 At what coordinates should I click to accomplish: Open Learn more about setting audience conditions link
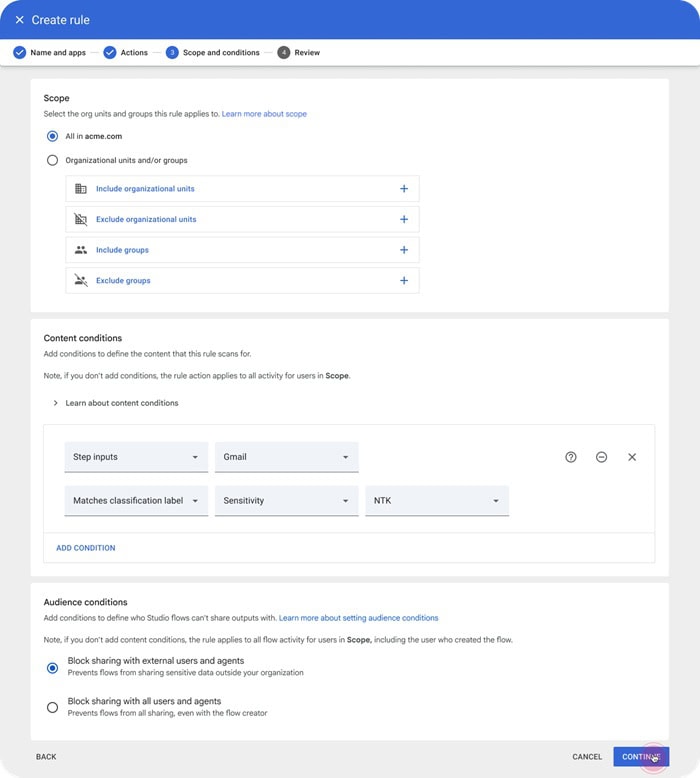358,618
